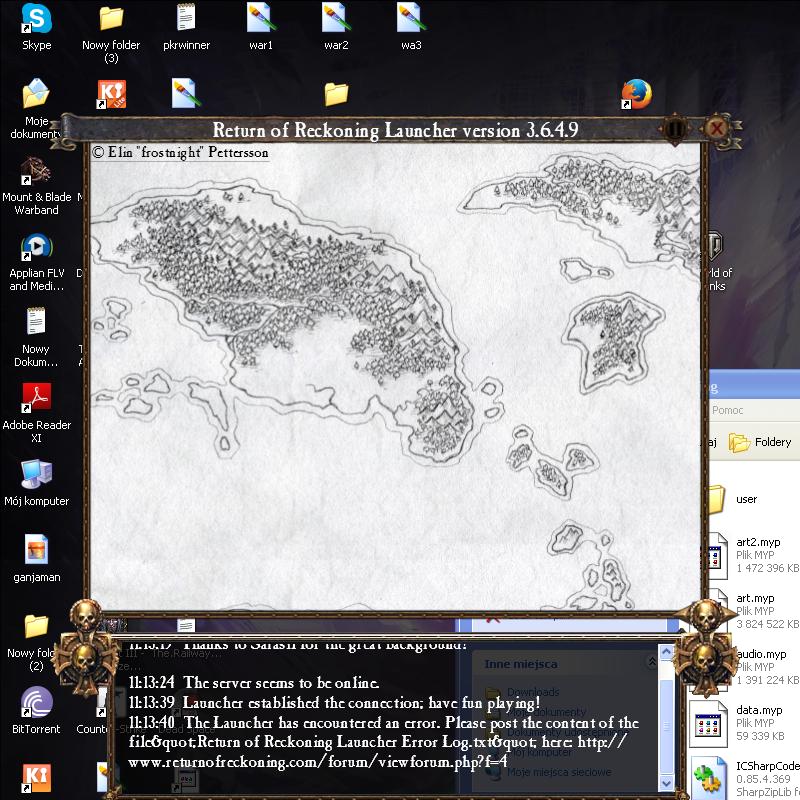Screen dimensions: 800x800
Task: Select the ganjaman image file icon
Action: [x=37, y=558]
